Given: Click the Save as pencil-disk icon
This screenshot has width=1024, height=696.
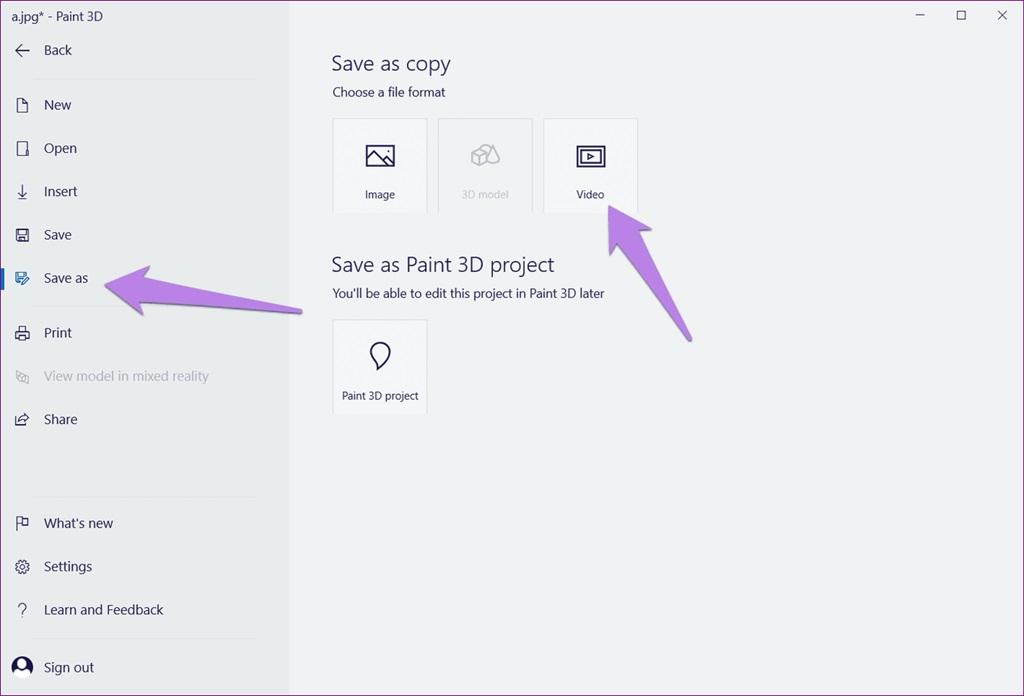Looking at the screenshot, I should point(22,278).
